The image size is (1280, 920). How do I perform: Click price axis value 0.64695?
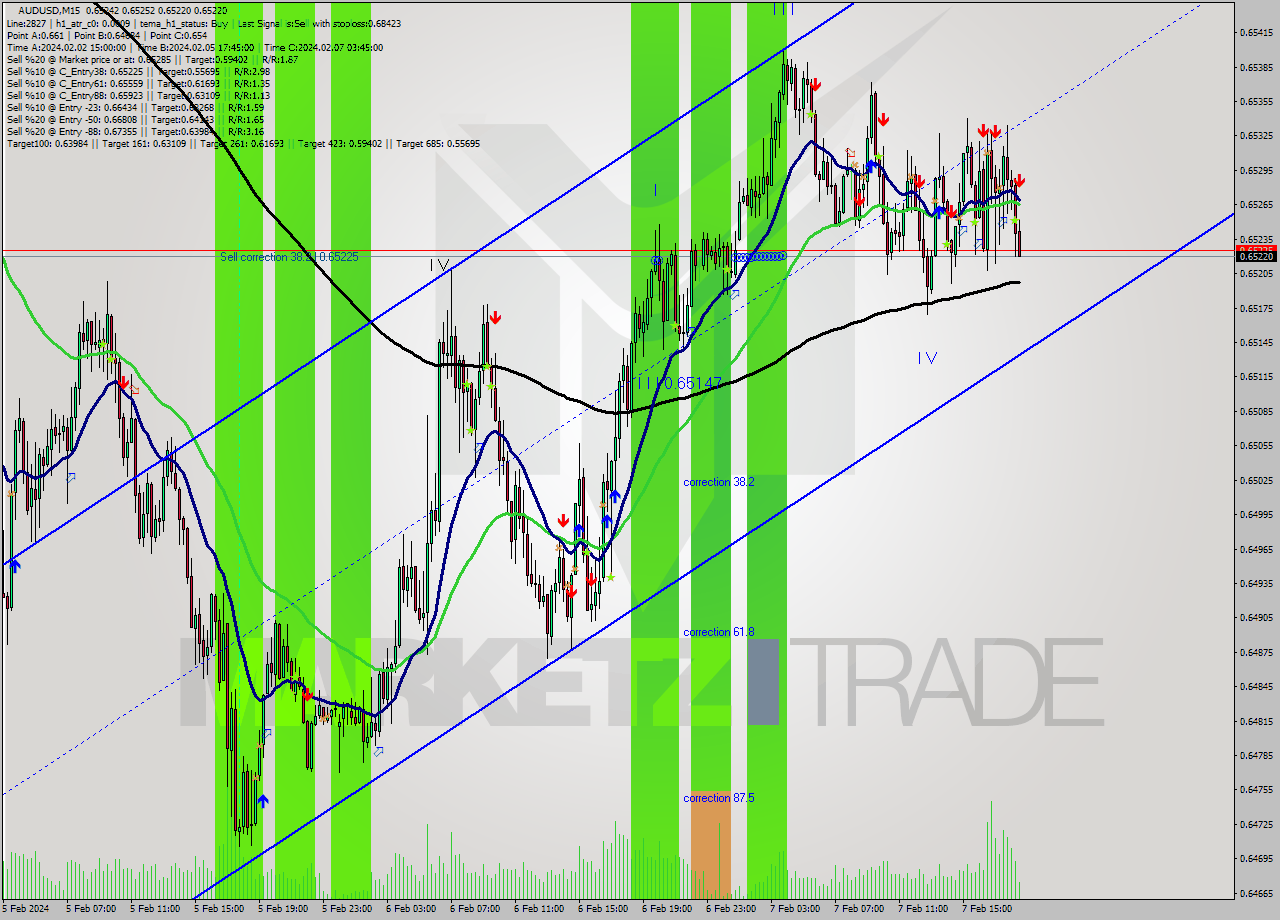pyautogui.click(x=1256, y=858)
